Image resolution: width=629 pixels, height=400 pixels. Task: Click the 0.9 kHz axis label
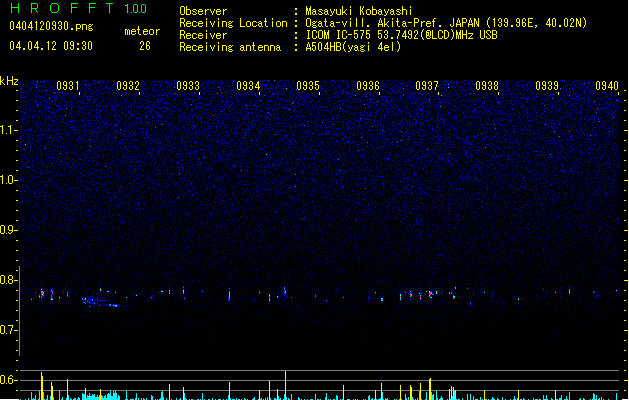[9, 230]
